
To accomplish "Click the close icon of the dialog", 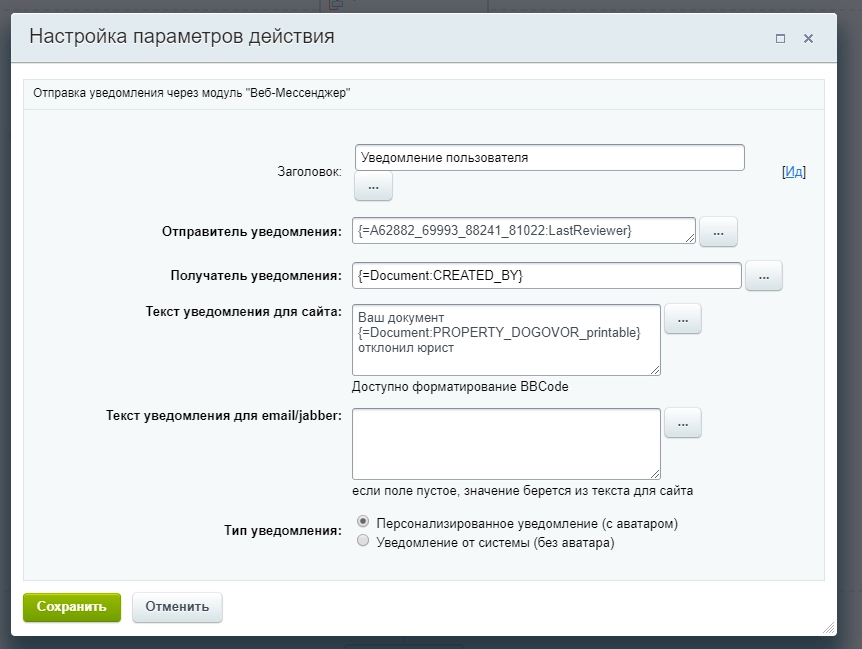I will (x=809, y=36).
